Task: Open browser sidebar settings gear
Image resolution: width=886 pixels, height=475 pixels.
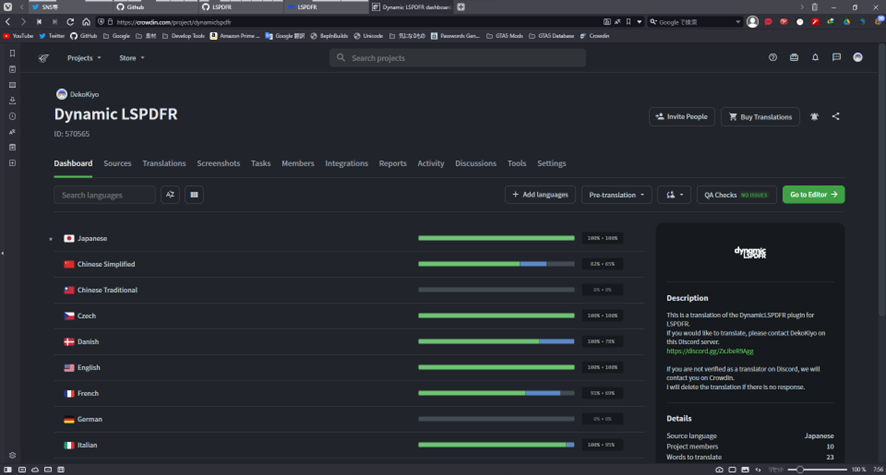Action: click(12, 455)
